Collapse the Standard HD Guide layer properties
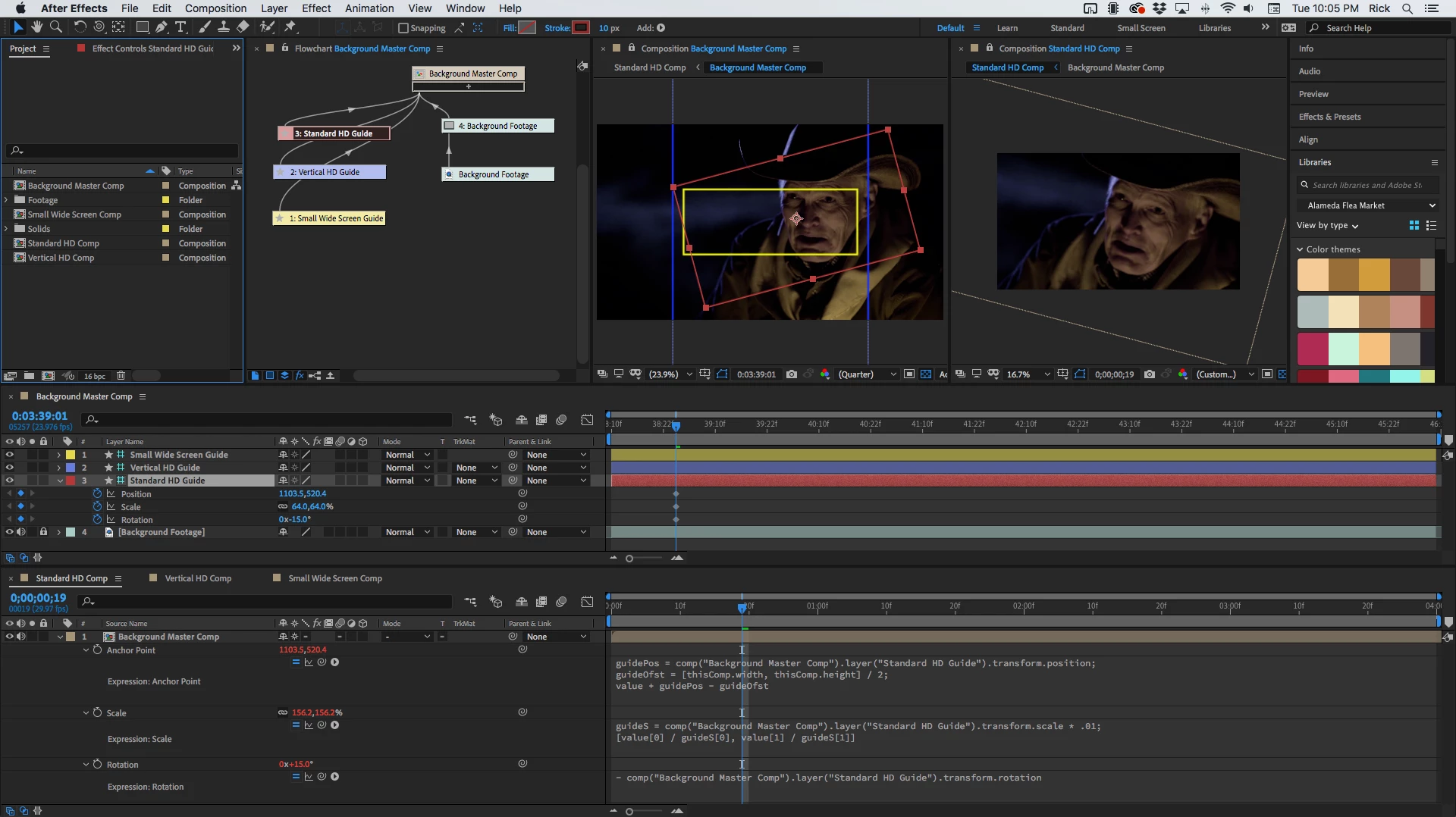 (60, 480)
